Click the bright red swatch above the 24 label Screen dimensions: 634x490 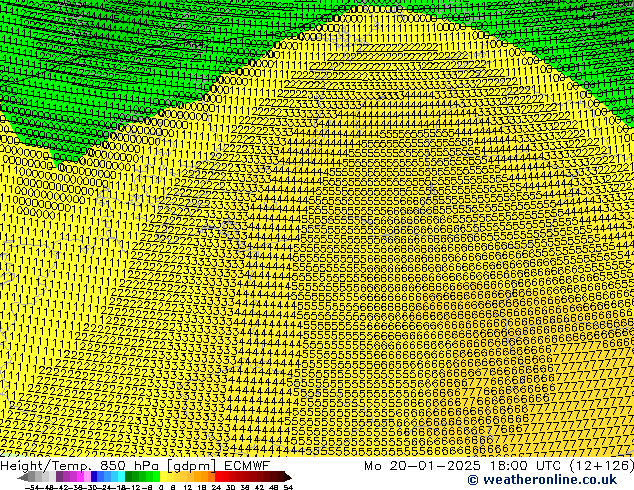pos(218,476)
